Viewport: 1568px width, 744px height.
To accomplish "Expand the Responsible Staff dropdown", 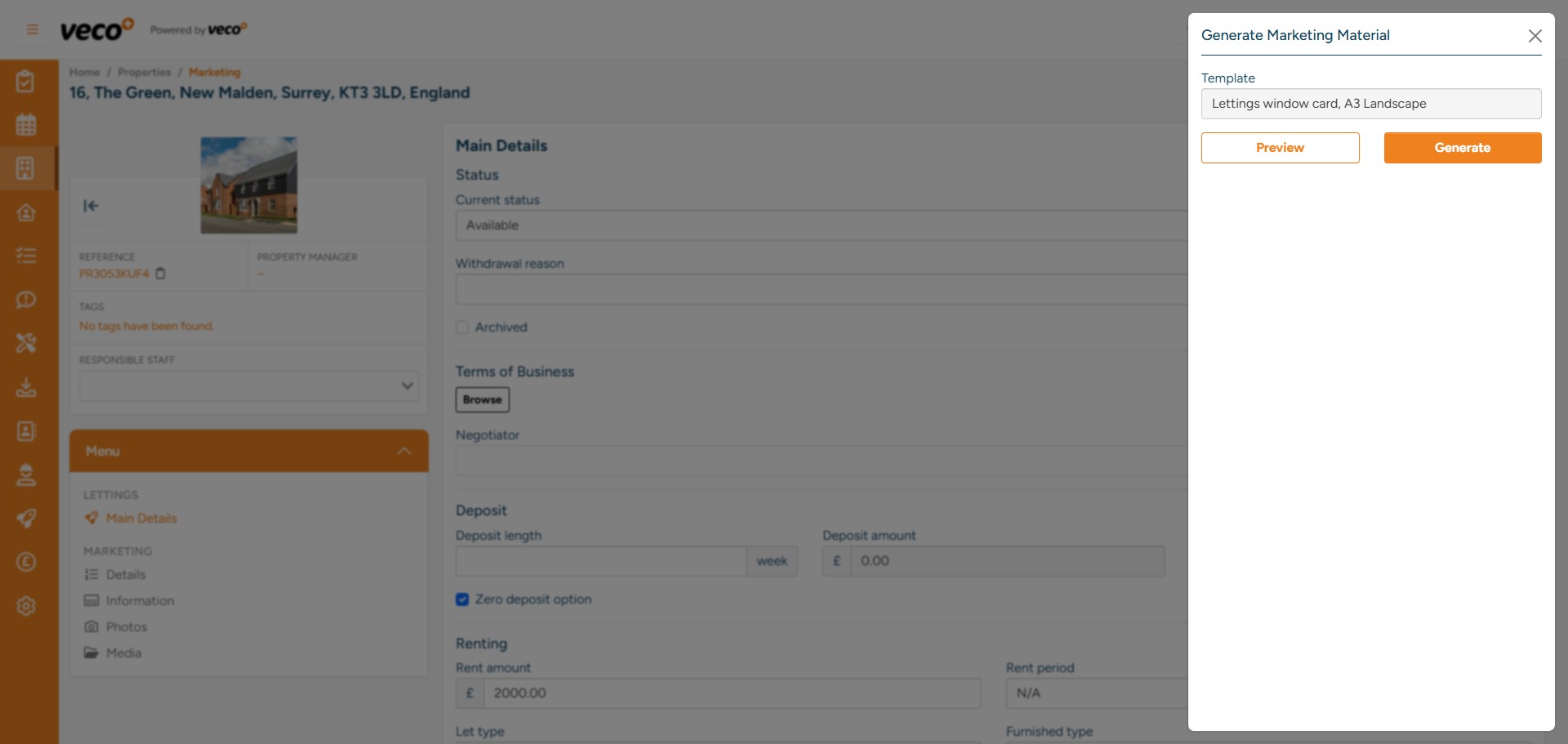I will 406,385.
